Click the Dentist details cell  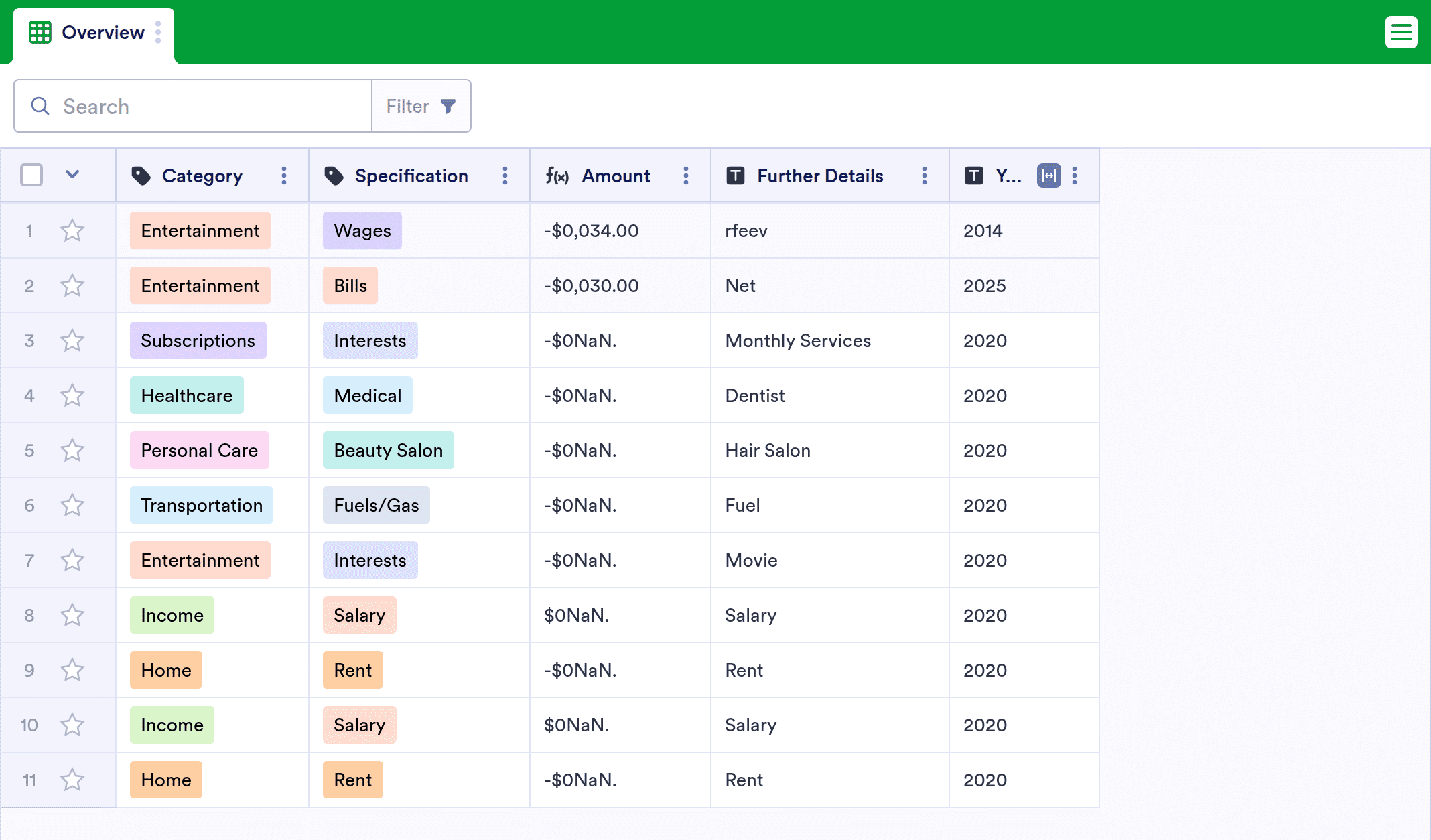(x=830, y=395)
